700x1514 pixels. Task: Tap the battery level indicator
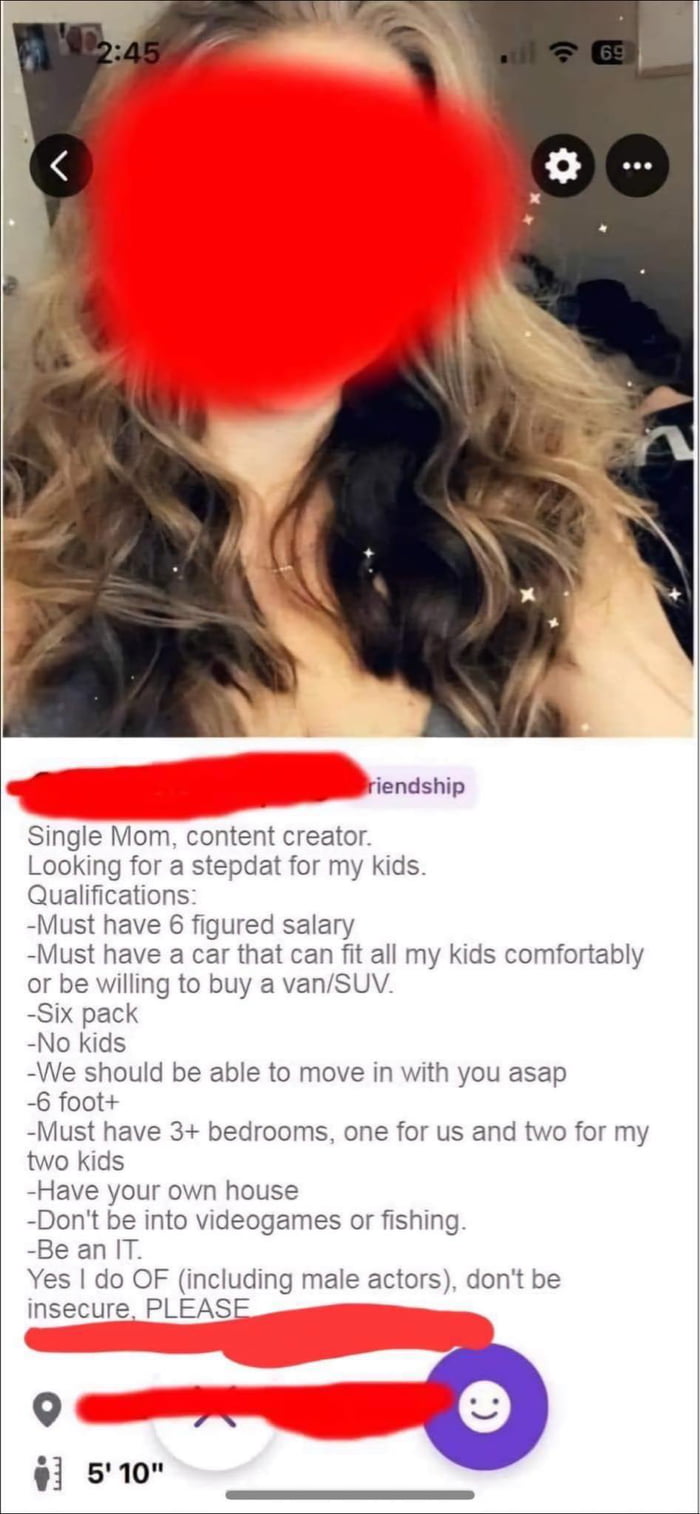click(x=612, y=52)
